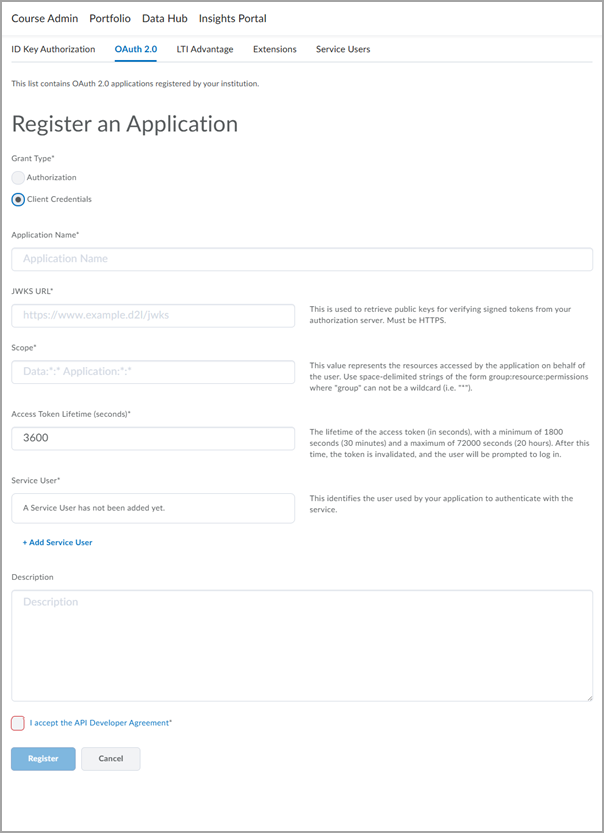Click Add Service User
The image size is (604, 833).
click(x=57, y=541)
